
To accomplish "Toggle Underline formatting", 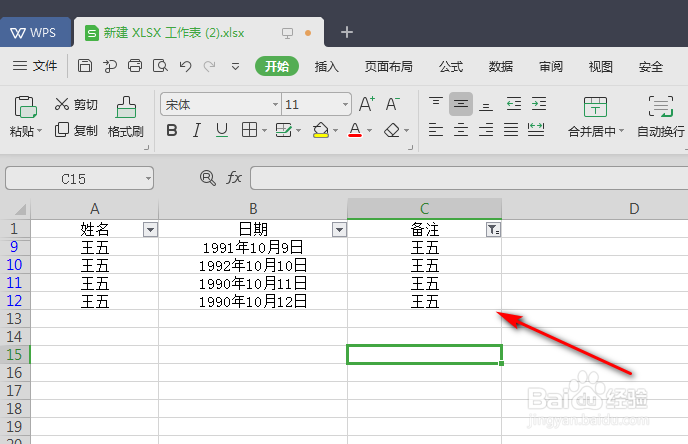I will point(222,130).
